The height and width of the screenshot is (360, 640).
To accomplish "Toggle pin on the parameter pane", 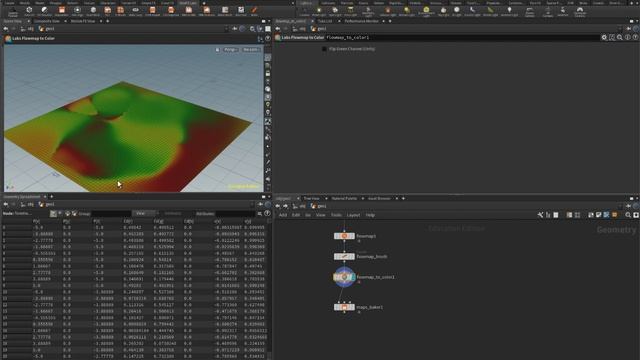I will click(x=628, y=29).
